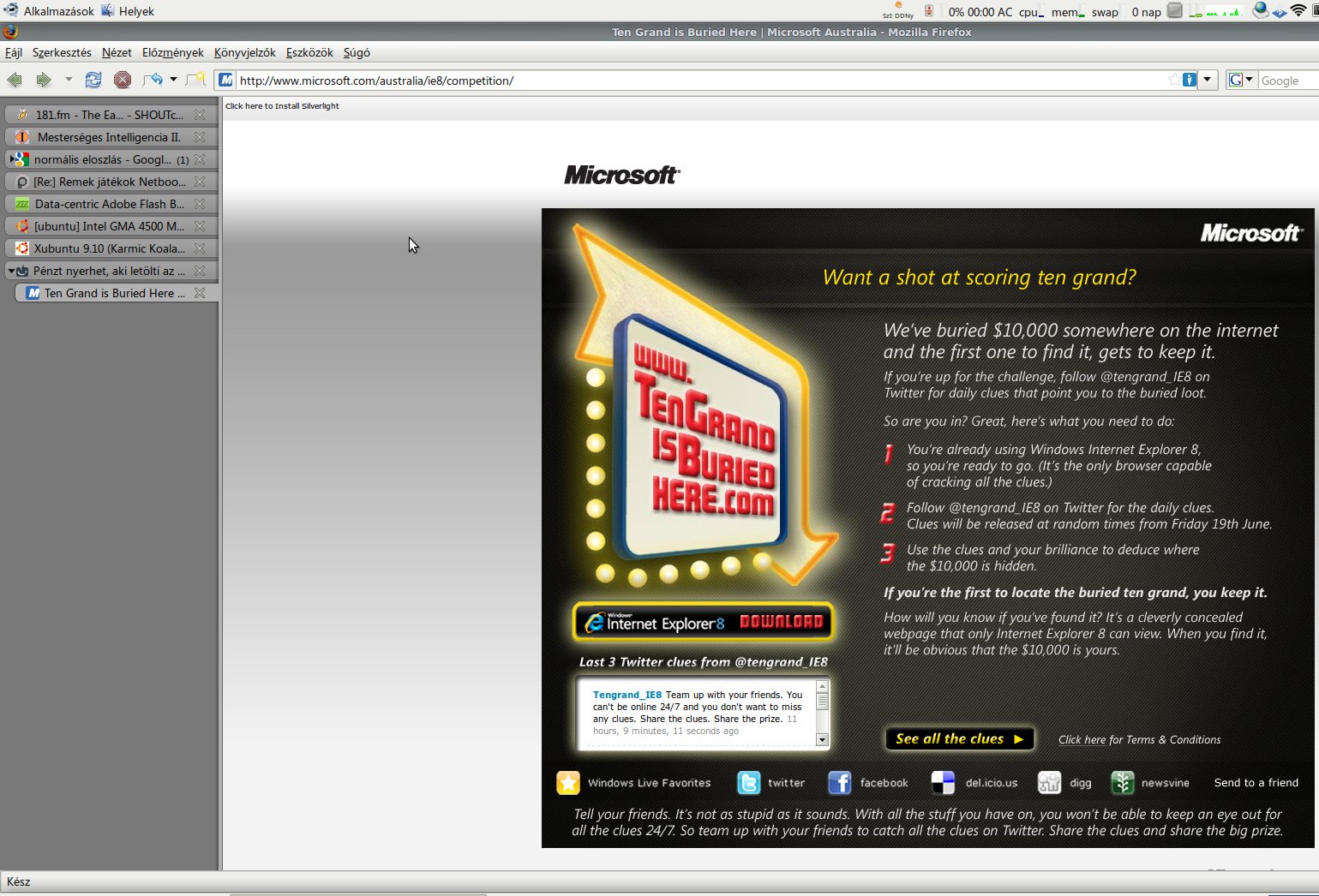Open the Nézet menu

tap(117, 52)
